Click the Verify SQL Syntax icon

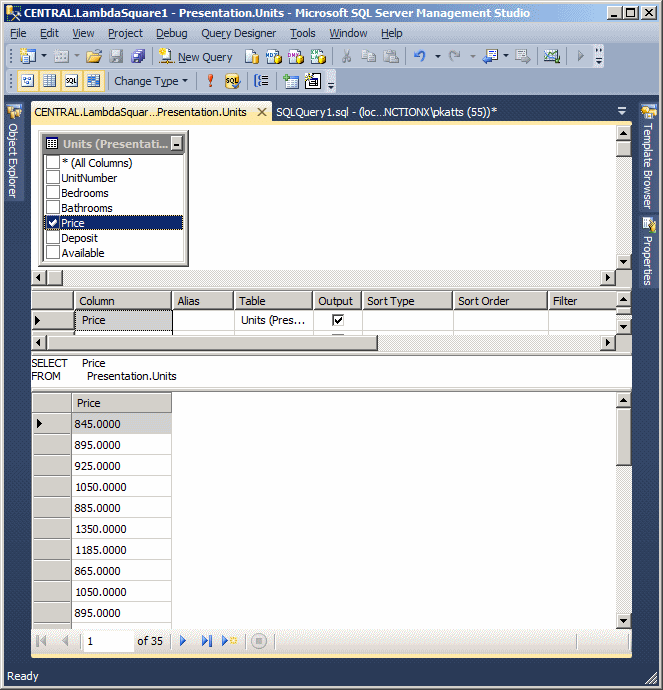(232, 81)
